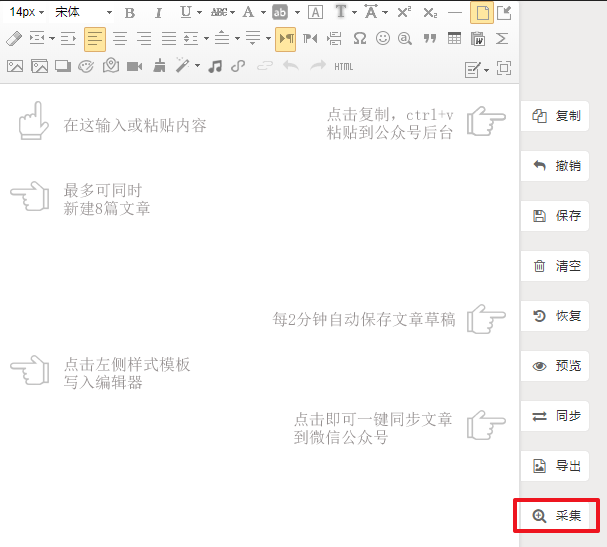Click the paste from Word icon

coord(478,38)
